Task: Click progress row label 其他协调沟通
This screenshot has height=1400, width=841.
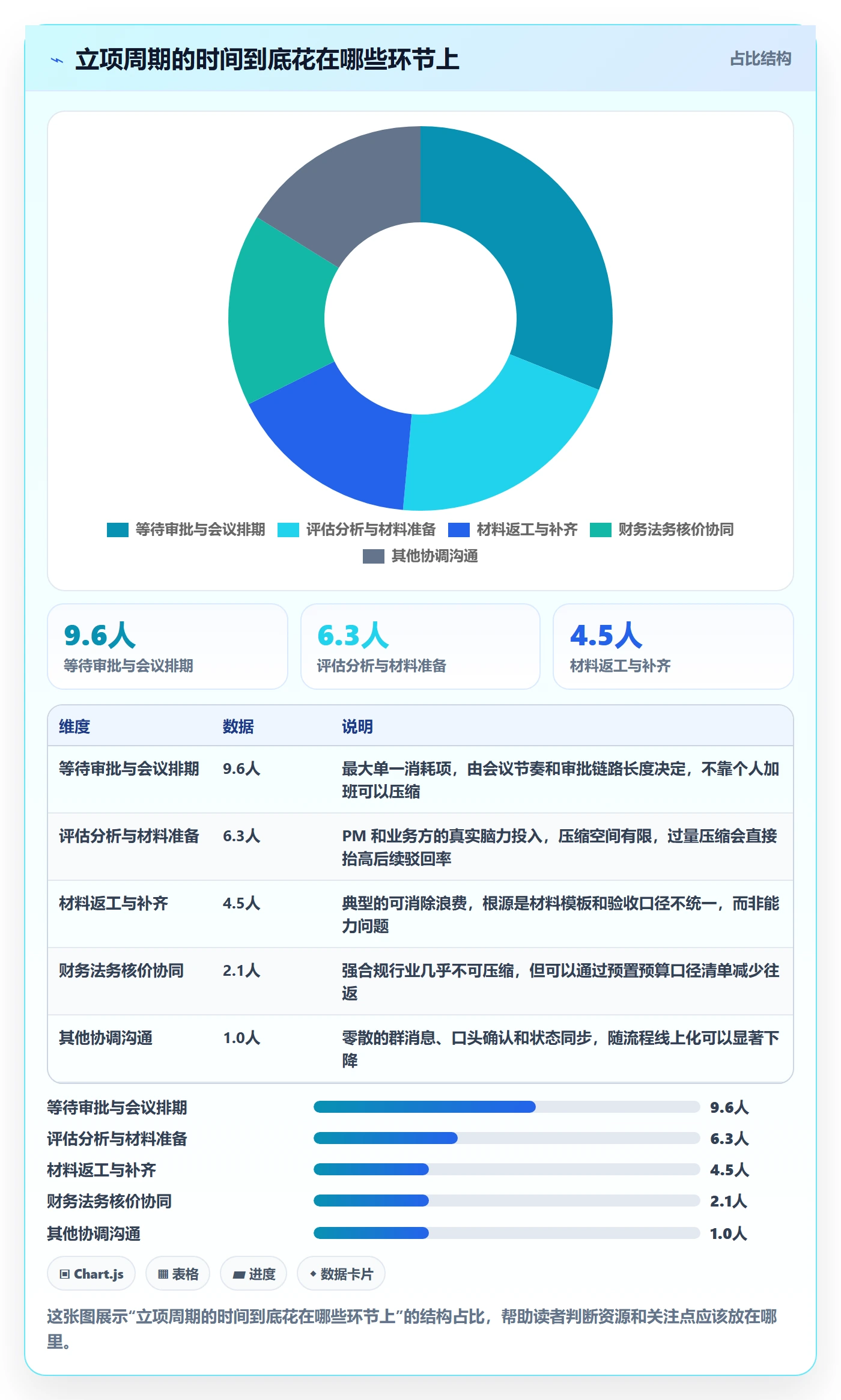Action: click(x=94, y=1234)
